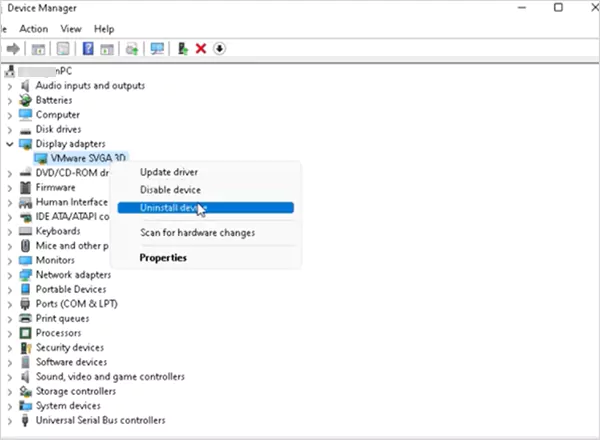Screen dimensions: 600x440
Task: Expand the Batteries node
Action: click(x=10, y=101)
